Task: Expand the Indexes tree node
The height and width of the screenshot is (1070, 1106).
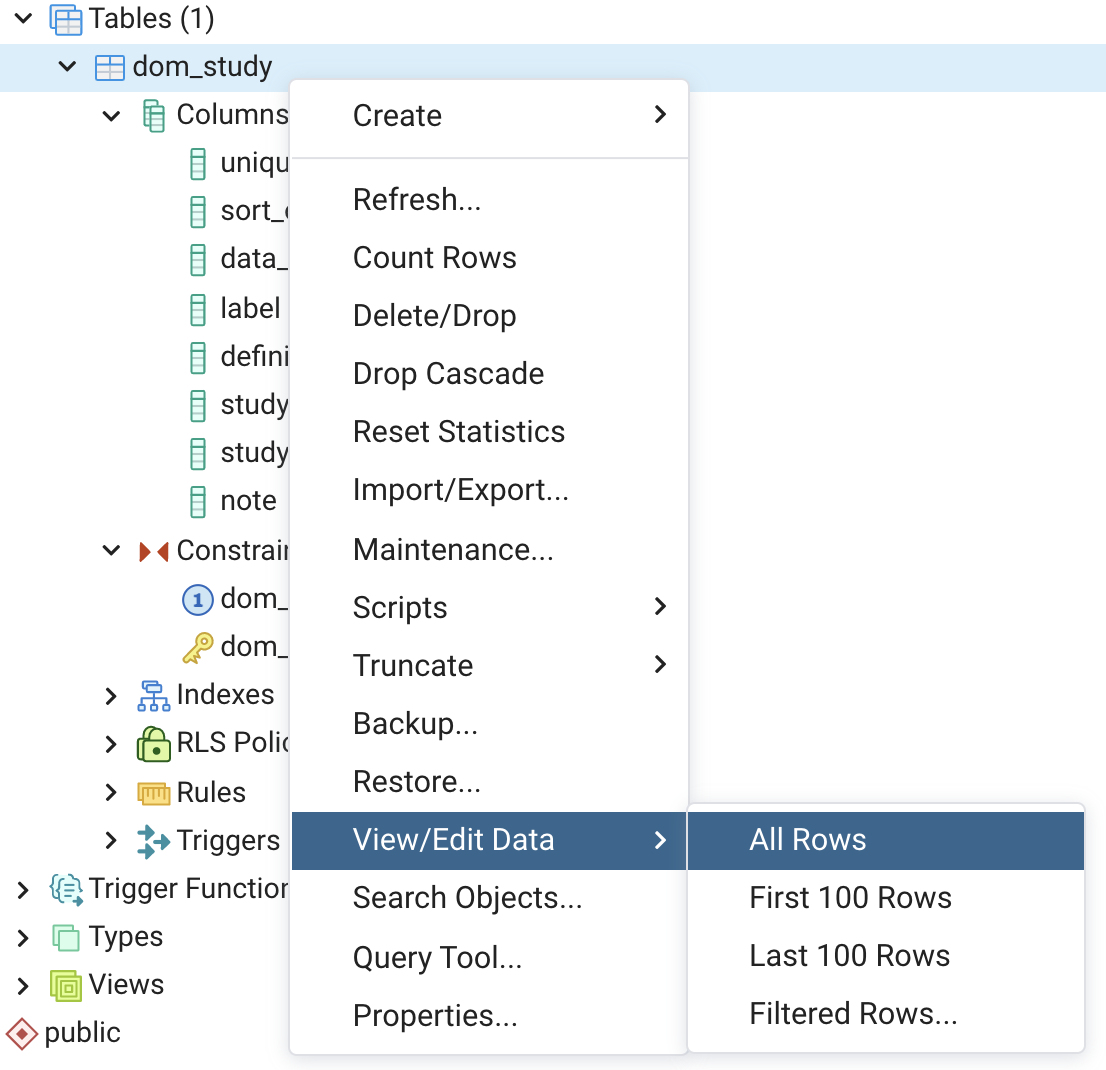Action: [111, 695]
